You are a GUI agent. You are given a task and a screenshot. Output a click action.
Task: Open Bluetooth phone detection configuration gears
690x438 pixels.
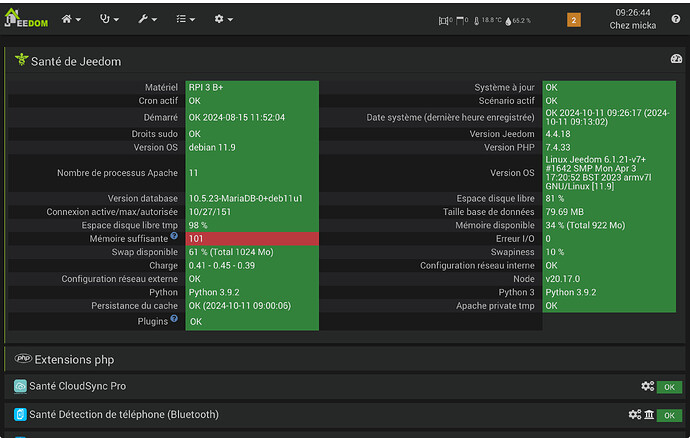pos(635,414)
